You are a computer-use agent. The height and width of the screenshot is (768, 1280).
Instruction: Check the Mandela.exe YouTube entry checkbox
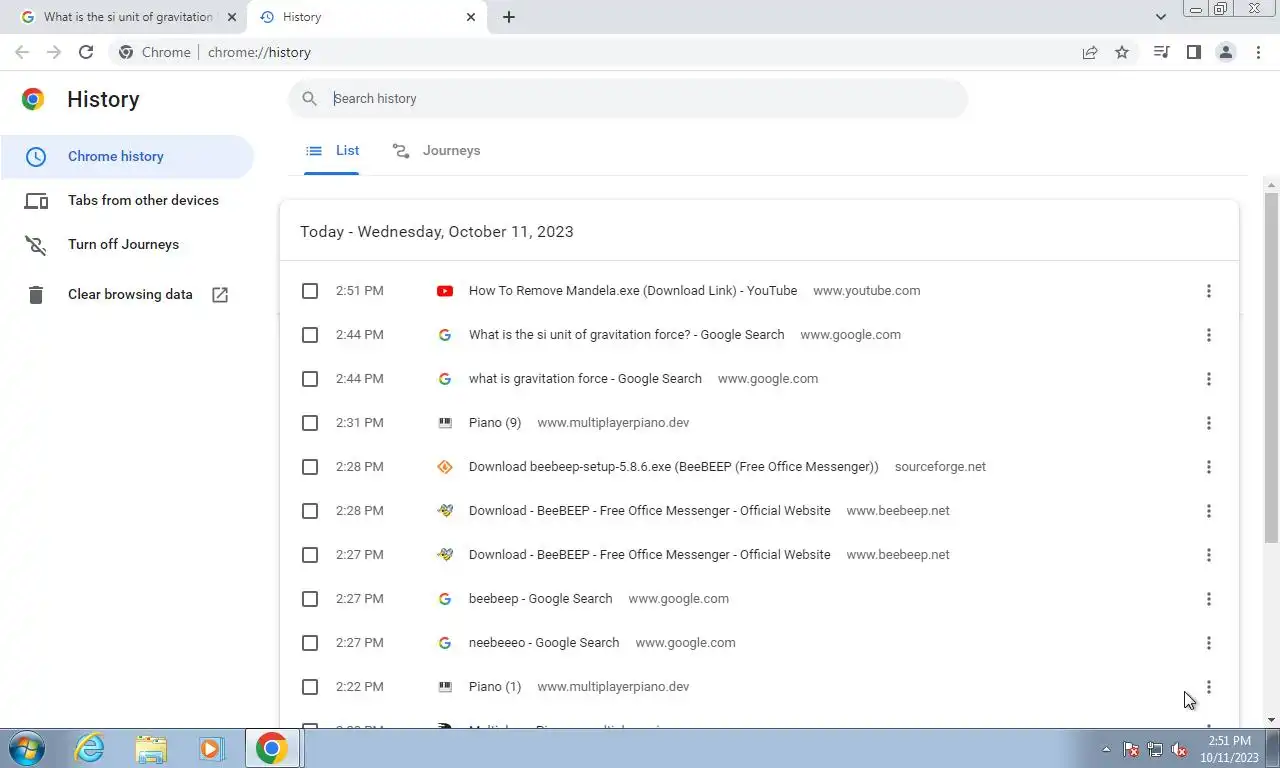coord(310,291)
